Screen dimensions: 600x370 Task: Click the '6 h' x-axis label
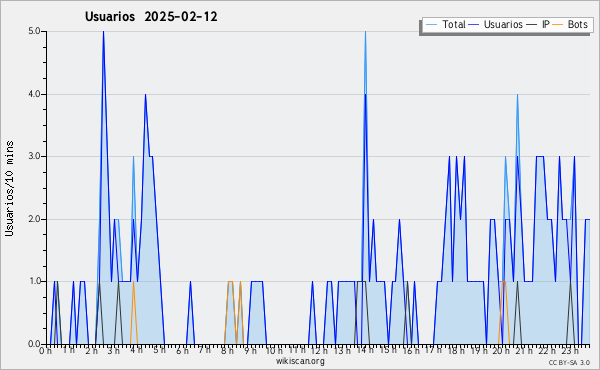182,351
